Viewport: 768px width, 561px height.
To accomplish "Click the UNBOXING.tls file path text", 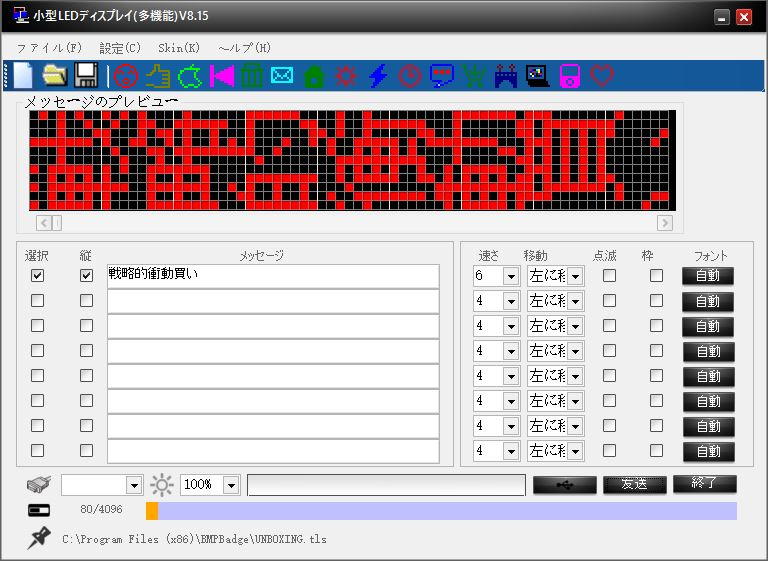I will pos(194,539).
